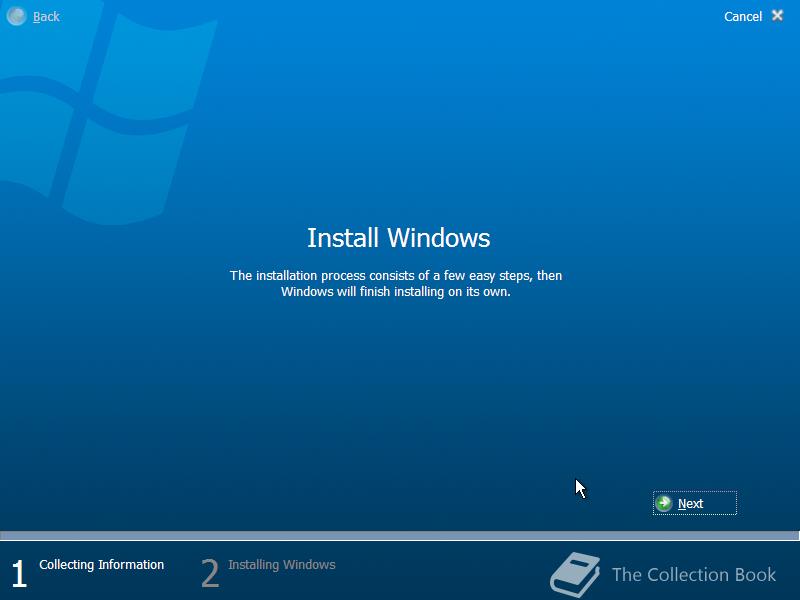This screenshot has height=600, width=800.
Task: Click the installation process description text
Action: pos(396,284)
